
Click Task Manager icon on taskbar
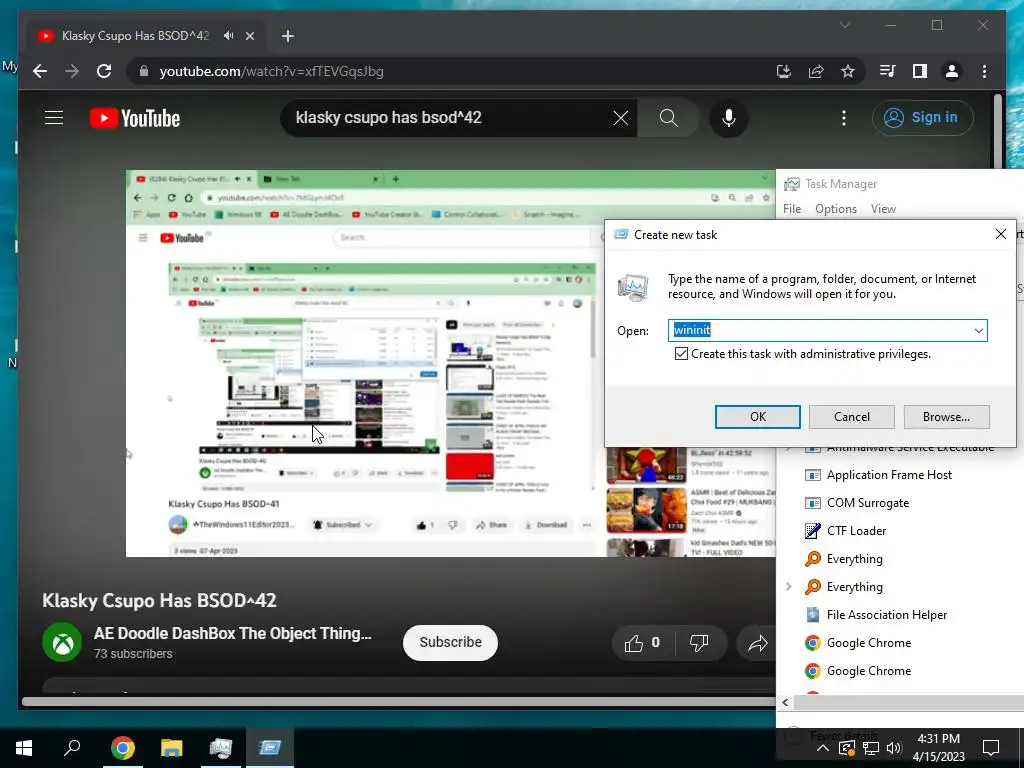coord(221,748)
